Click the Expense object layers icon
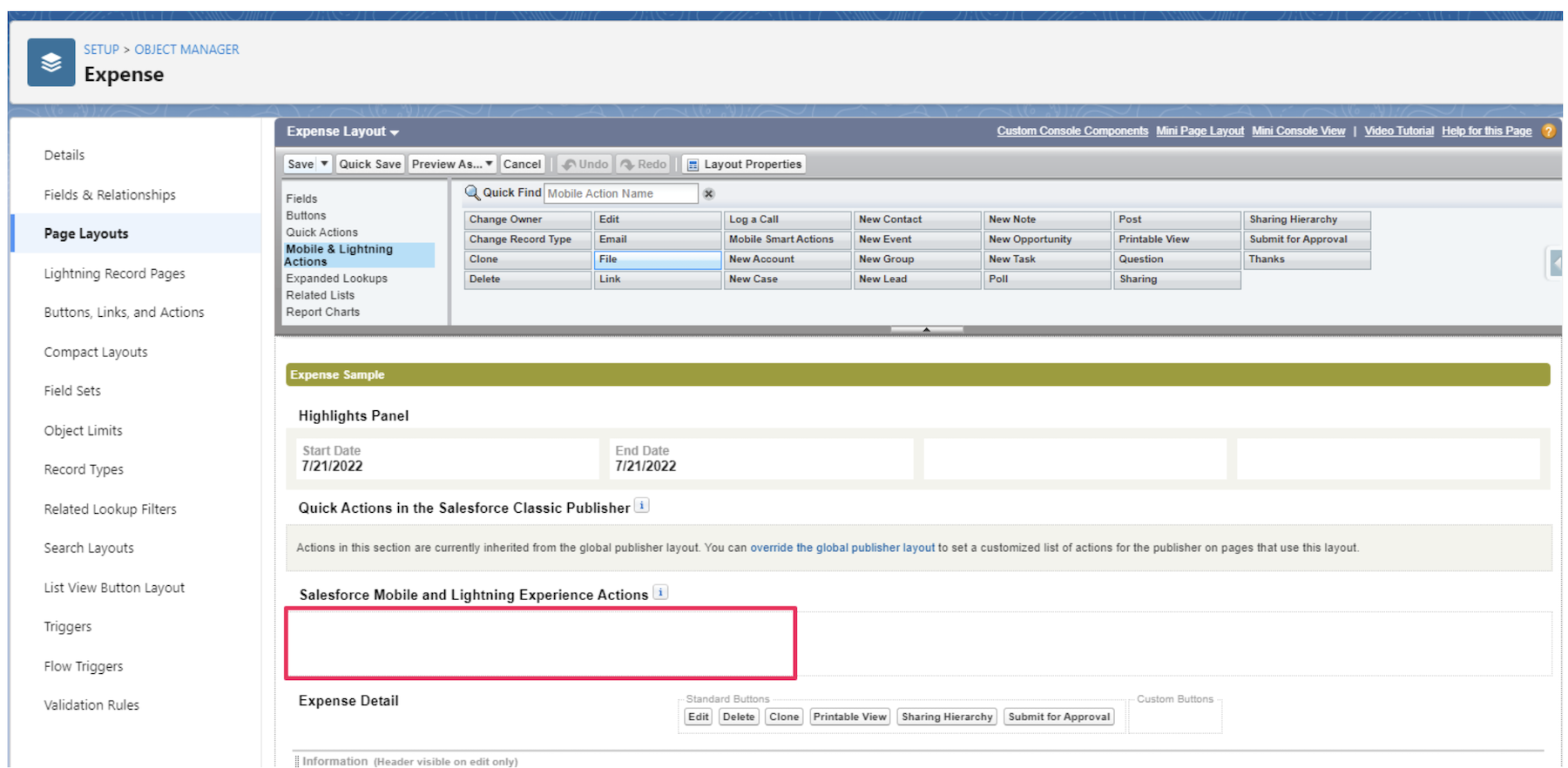Image resolution: width=1568 pixels, height=768 pixels. [51, 63]
